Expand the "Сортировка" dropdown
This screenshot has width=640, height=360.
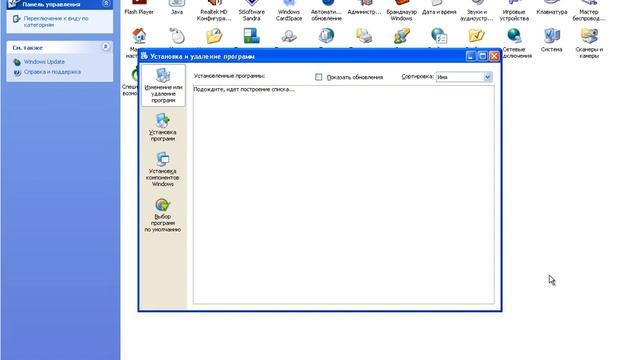[487, 77]
